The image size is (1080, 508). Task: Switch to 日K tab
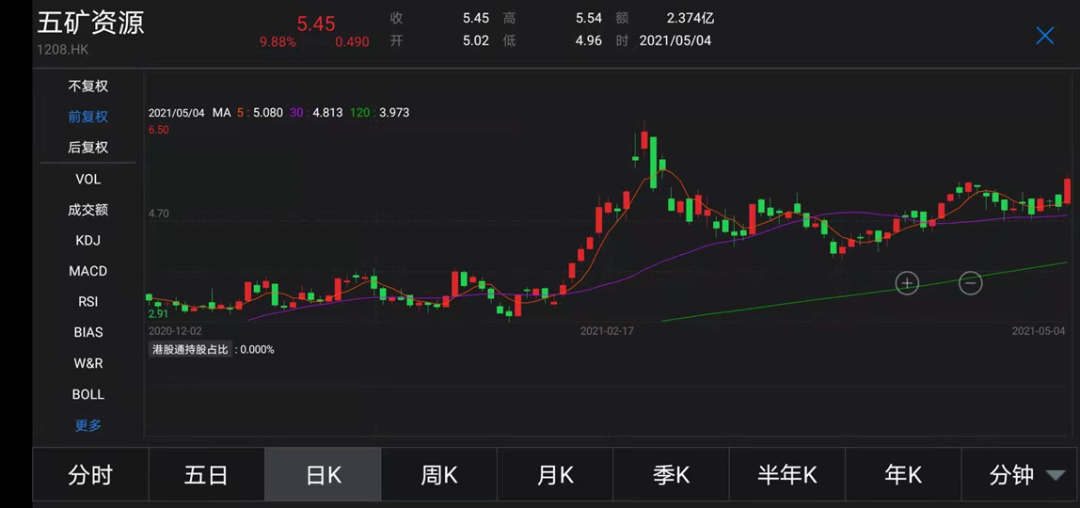(323, 474)
